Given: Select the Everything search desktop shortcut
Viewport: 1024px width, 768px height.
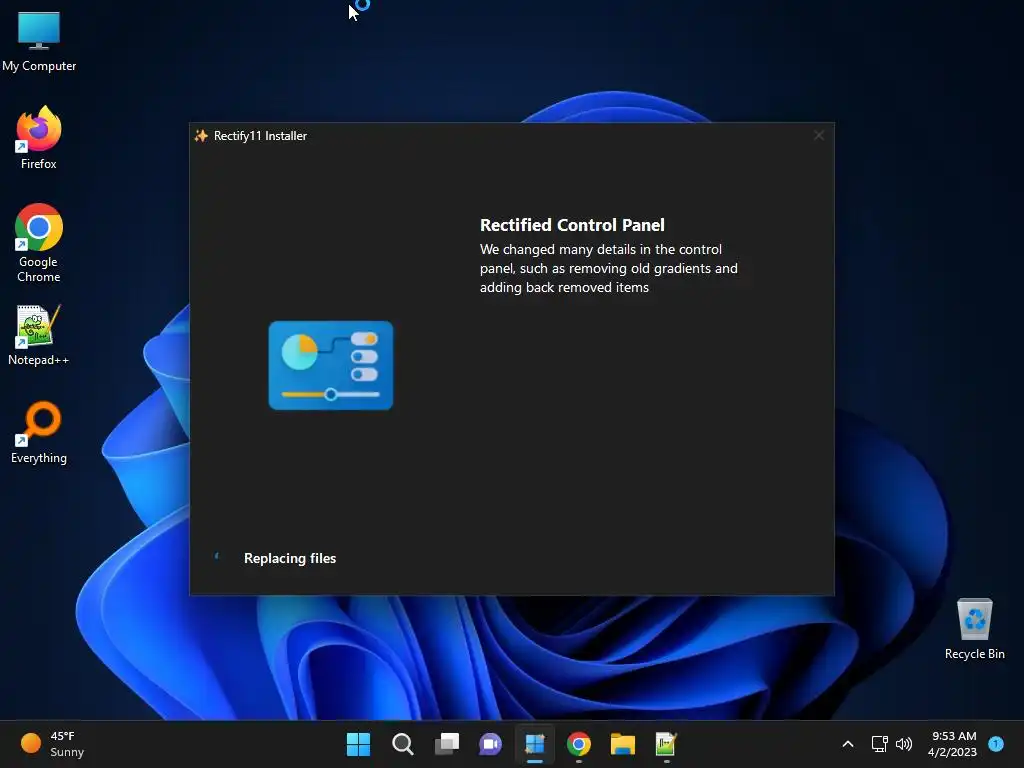Looking at the screenshot, I should click(39, 432).
